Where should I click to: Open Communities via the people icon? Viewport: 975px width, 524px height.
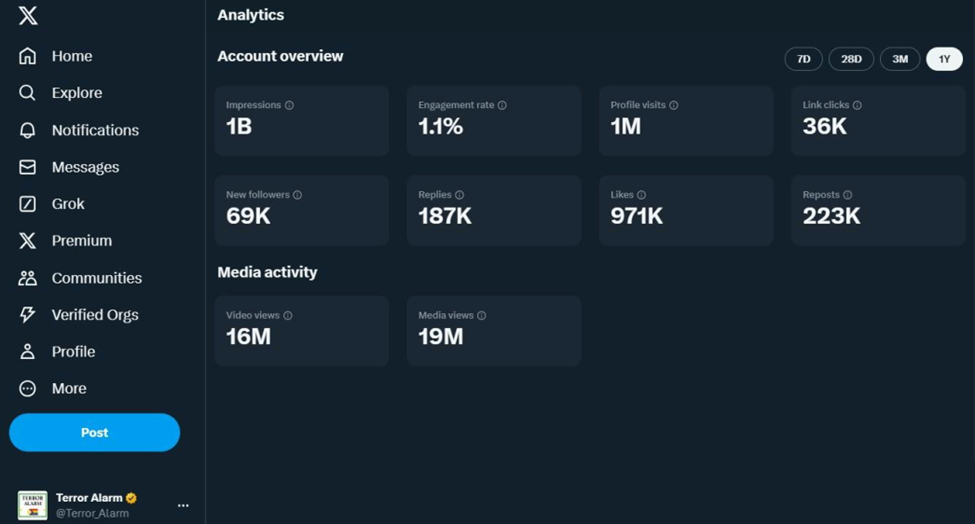coord(28,278)
